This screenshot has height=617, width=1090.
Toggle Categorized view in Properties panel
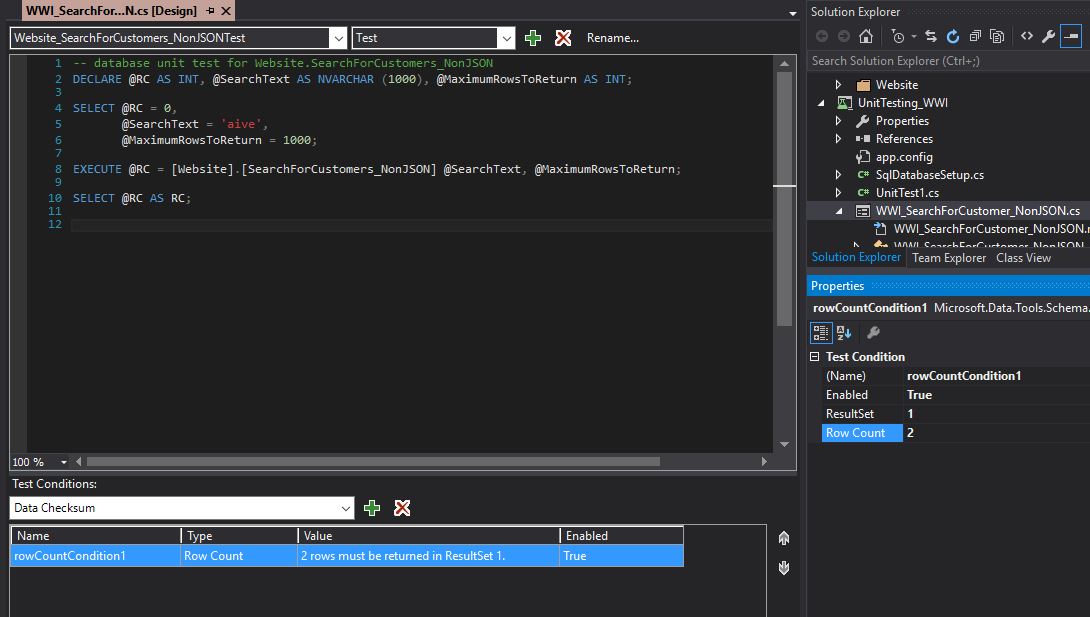click(x=821, y=333)
